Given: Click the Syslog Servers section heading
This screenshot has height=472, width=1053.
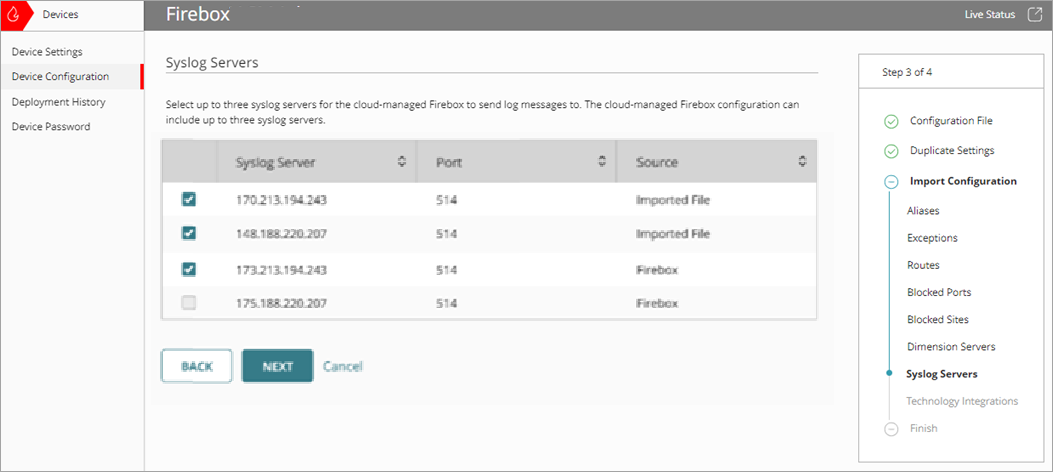Looking at the screenshot, I should [x=212, y=63].
